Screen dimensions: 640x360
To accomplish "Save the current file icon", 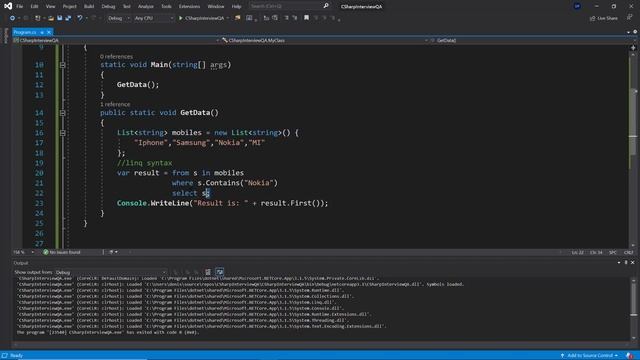I will click(60, 18).
